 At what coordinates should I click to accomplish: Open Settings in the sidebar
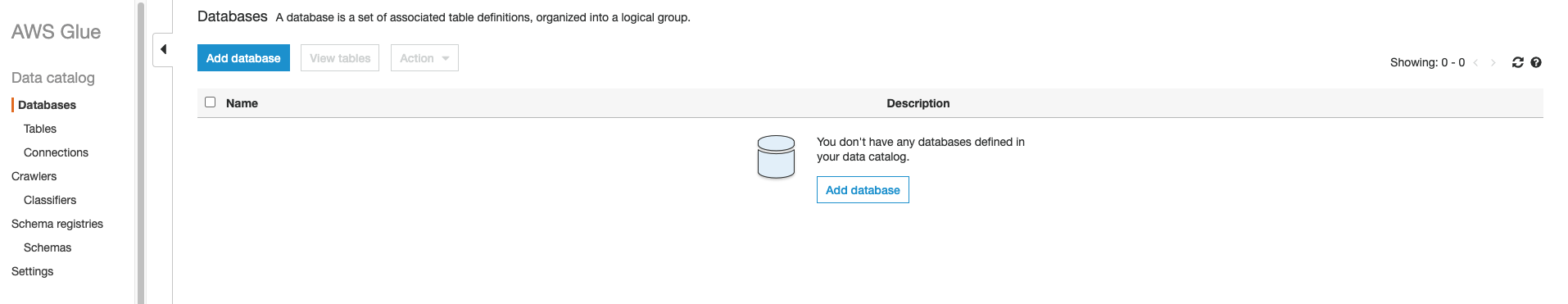33,271
